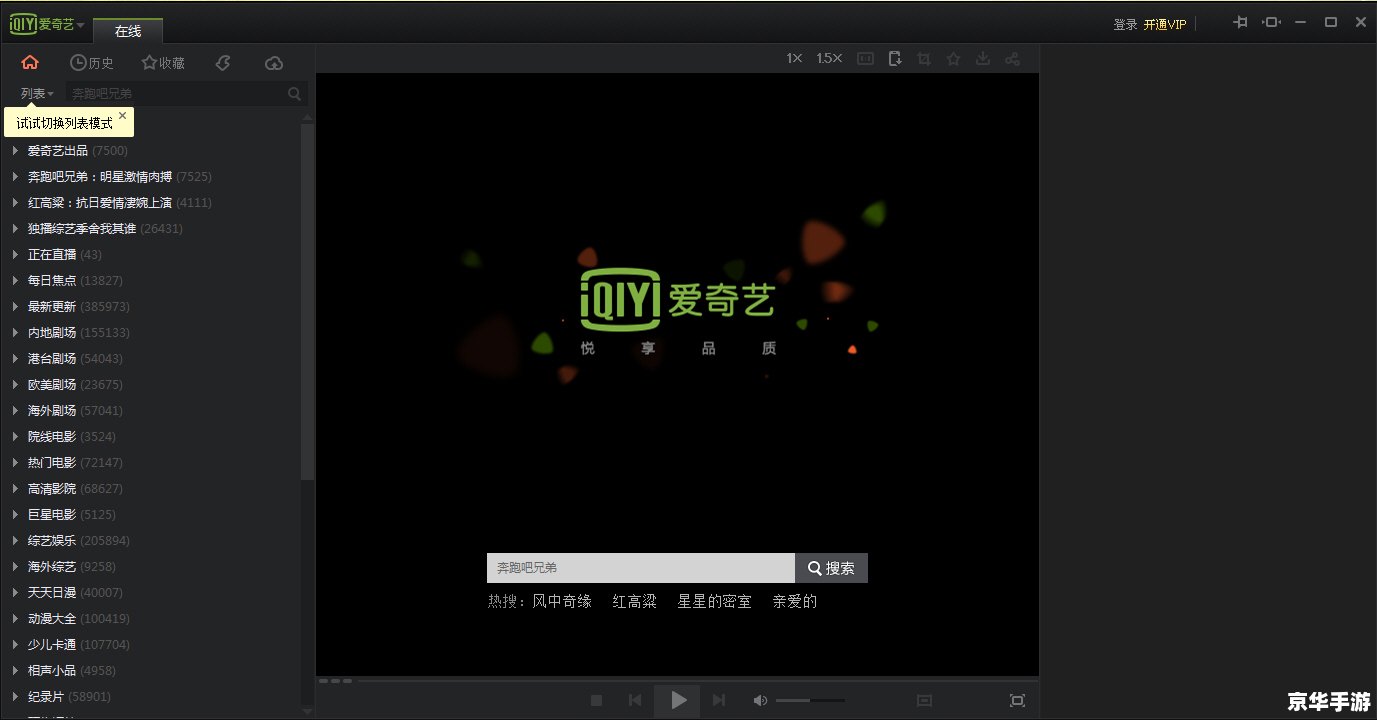Mute the volume speaker icon
Screen dimensions: 1377x720
click(x=761, y=701)
